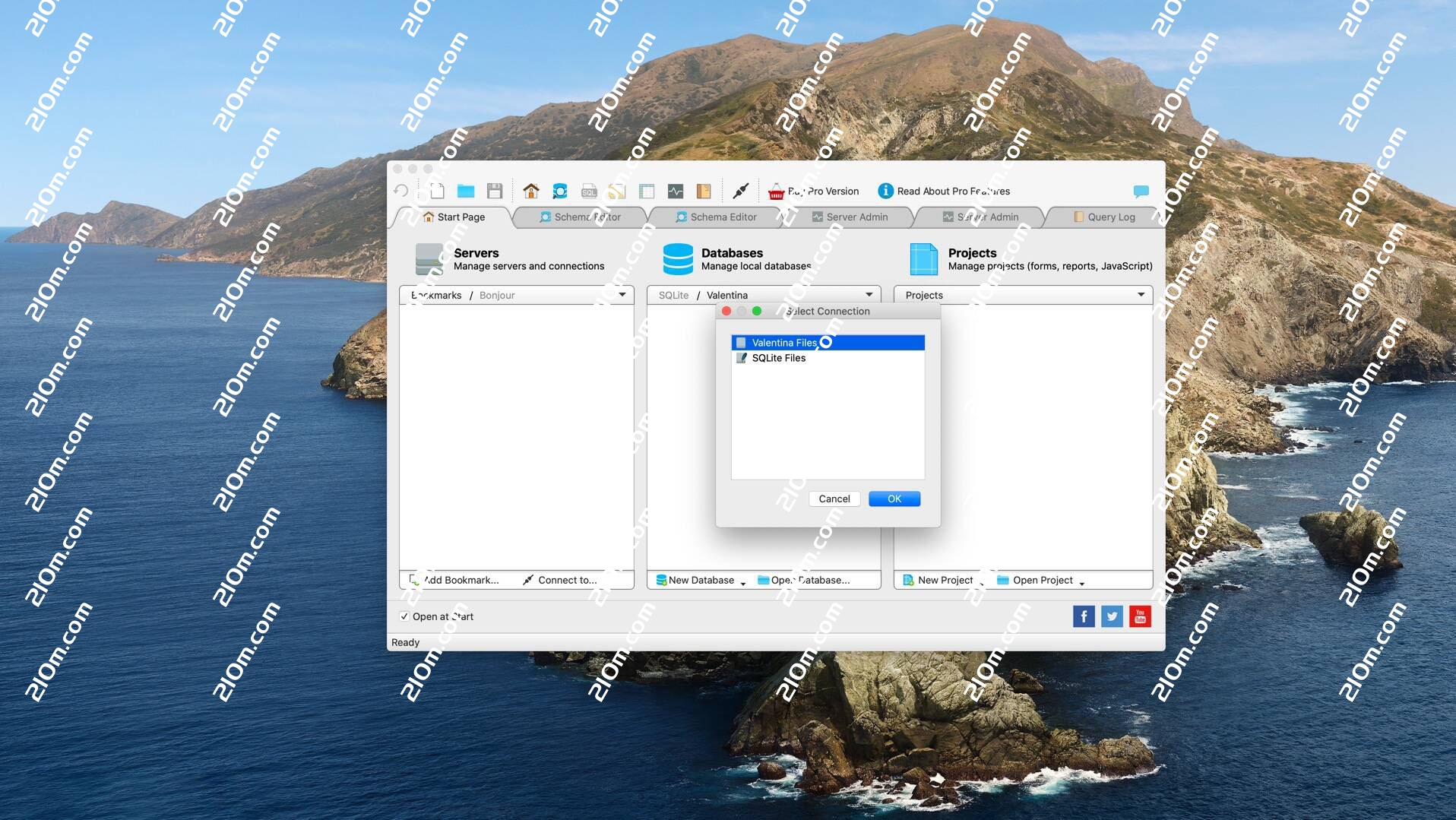Expand the Bookmarks / Bonjour dropdown

click(622, 295)
